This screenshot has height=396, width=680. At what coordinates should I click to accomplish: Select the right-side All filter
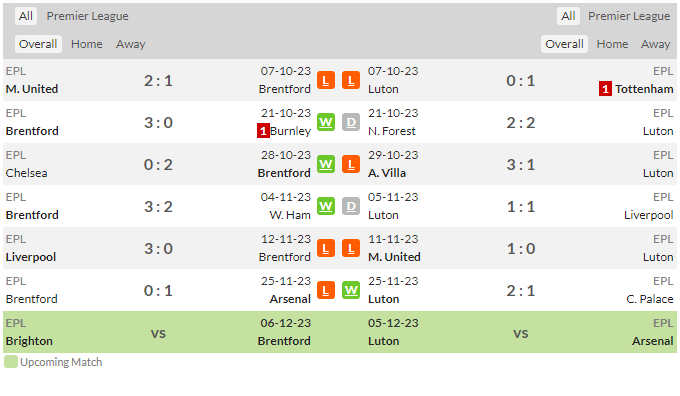coord(568,16)
